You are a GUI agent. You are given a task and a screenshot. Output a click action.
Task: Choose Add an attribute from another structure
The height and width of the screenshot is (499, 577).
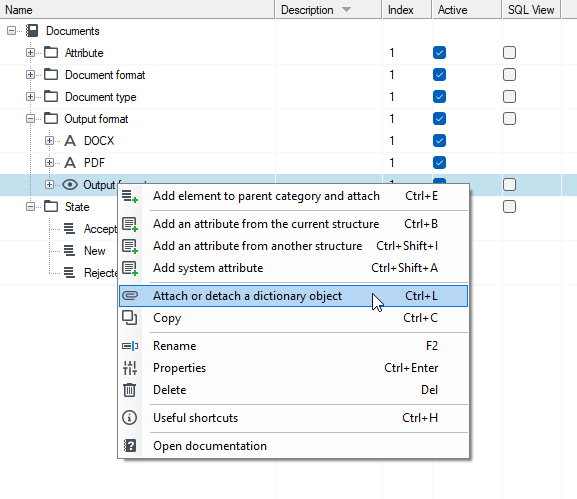click(x=294, y=246)
